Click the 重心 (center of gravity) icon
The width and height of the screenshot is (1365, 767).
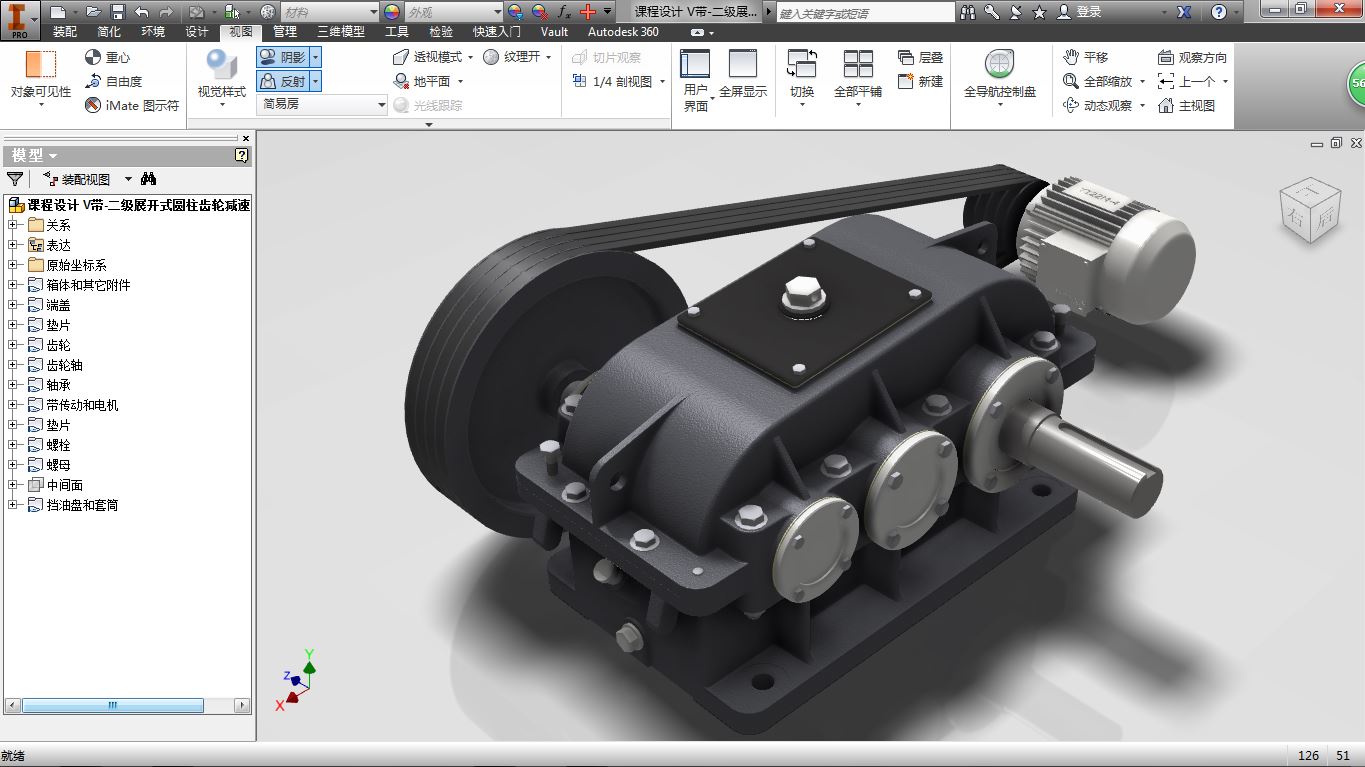94,57
